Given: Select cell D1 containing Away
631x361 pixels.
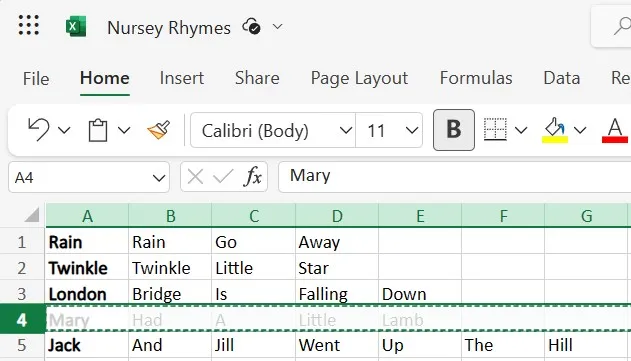Looking at the screenshot, I should tap(337, 242).
